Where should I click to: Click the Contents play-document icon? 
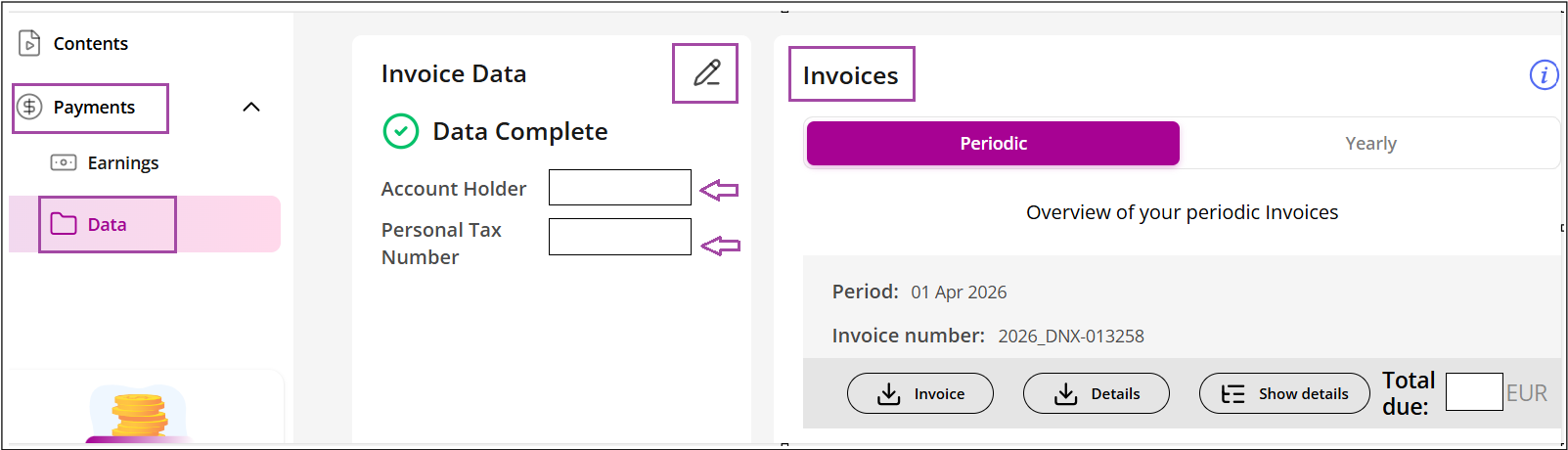29,43
